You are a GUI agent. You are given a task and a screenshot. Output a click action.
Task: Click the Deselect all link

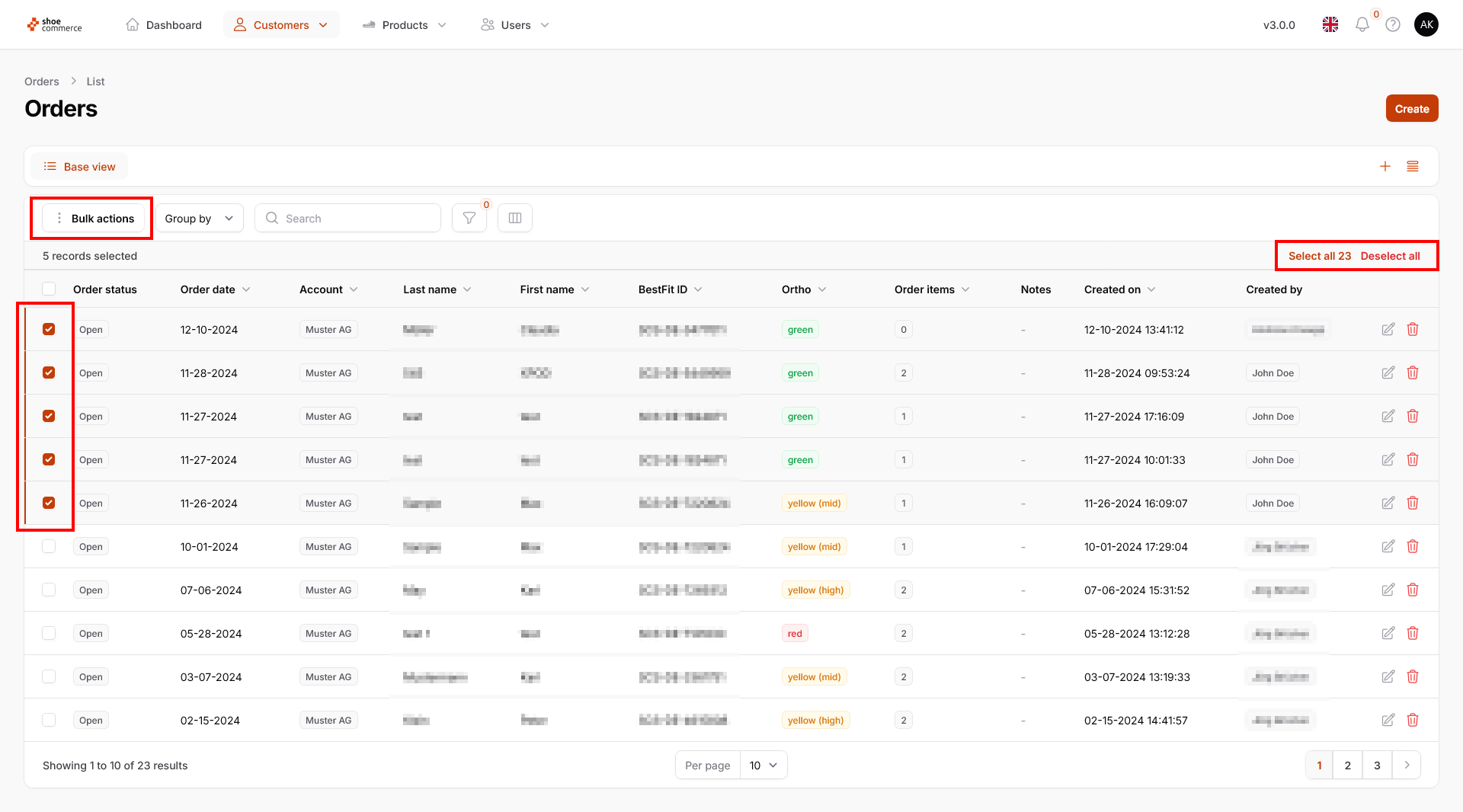point(1390,256)
